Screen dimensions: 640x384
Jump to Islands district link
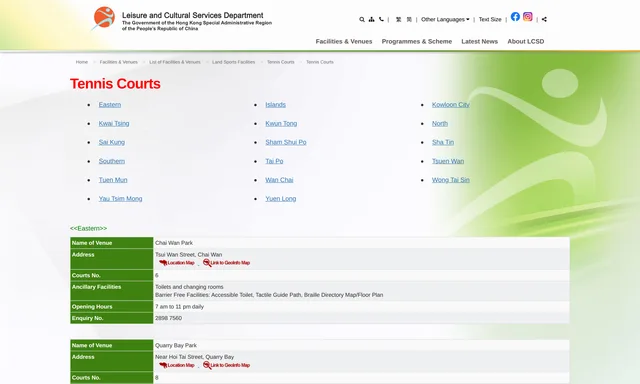pos(276,104)
